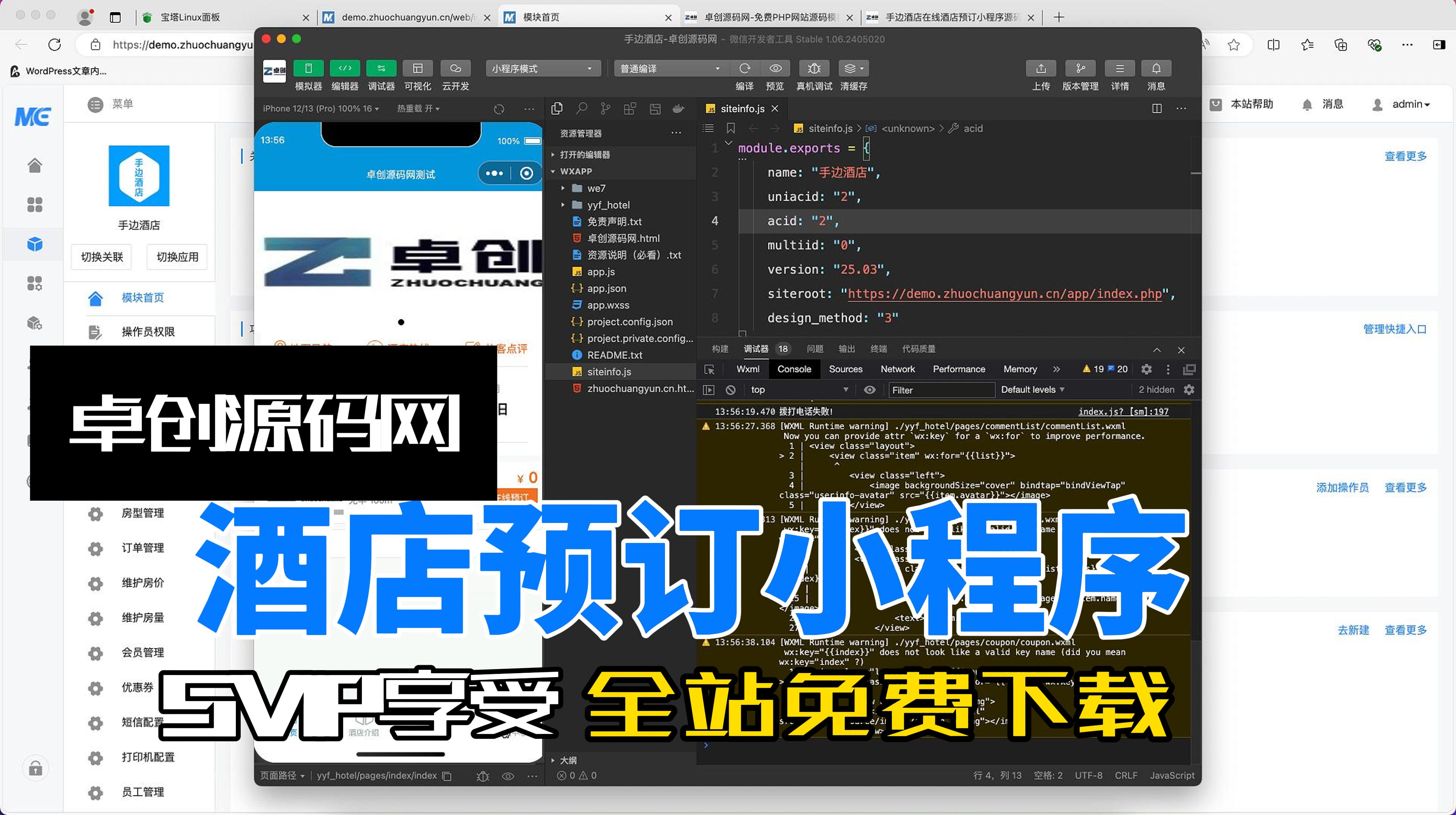
Task: Open the Default levels dropdown
Action: 1033,389
